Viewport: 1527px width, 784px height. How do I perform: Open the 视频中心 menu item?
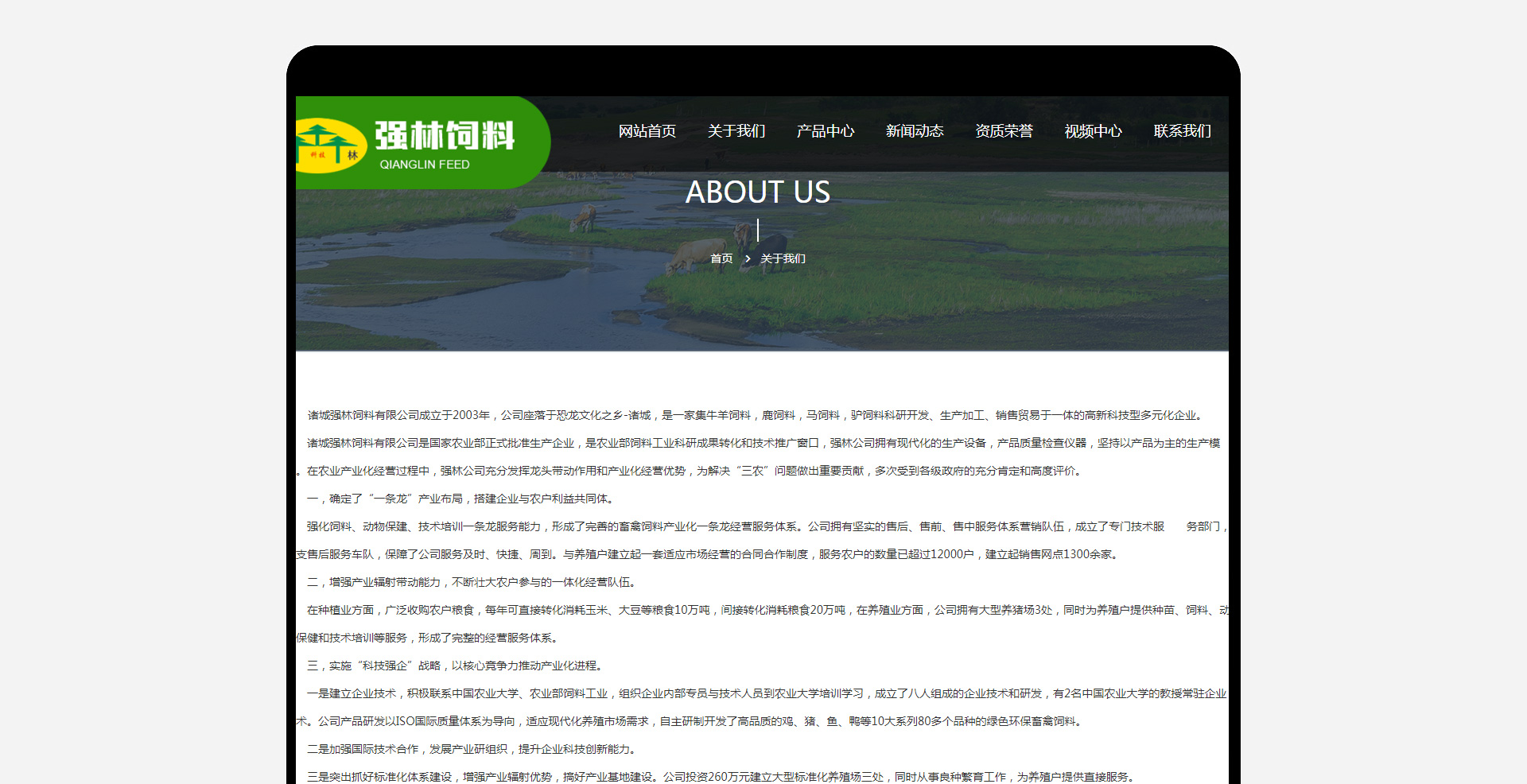(x=1093, y=131)
